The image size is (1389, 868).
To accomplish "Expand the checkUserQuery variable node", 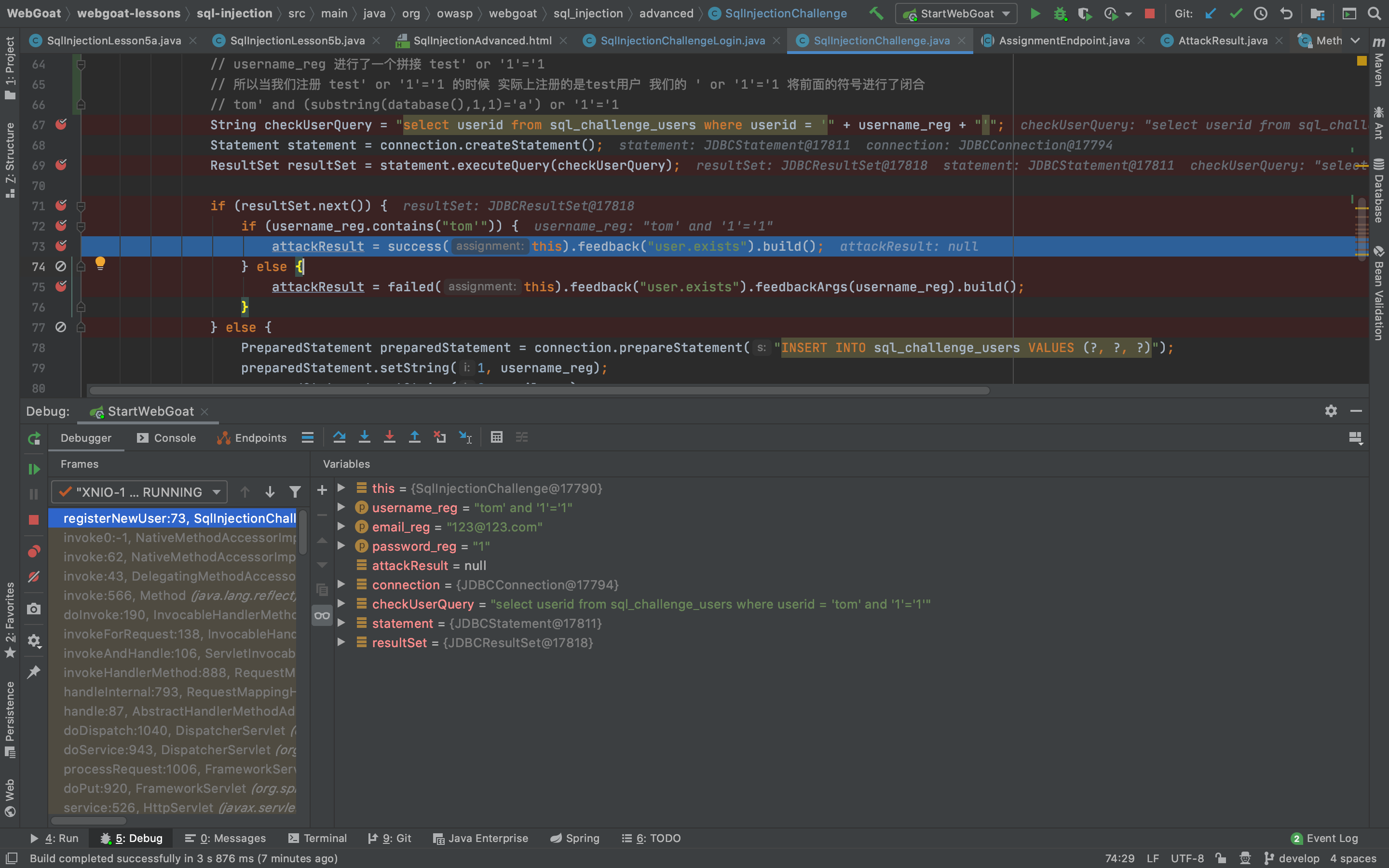I will pyautogui.click(x=341, y=604).
